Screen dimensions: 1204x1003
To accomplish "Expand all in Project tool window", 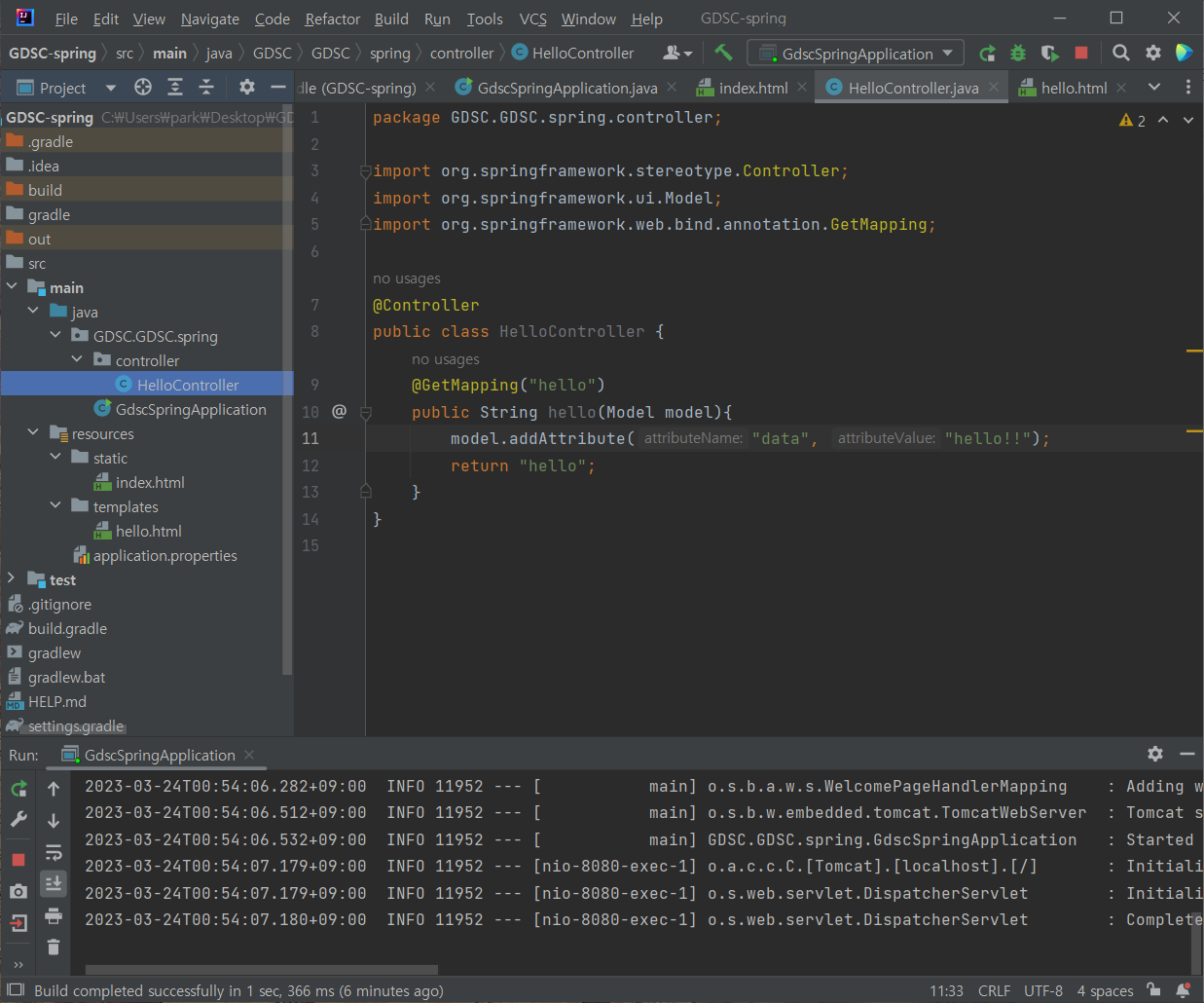I will click(x=175, y=87).
